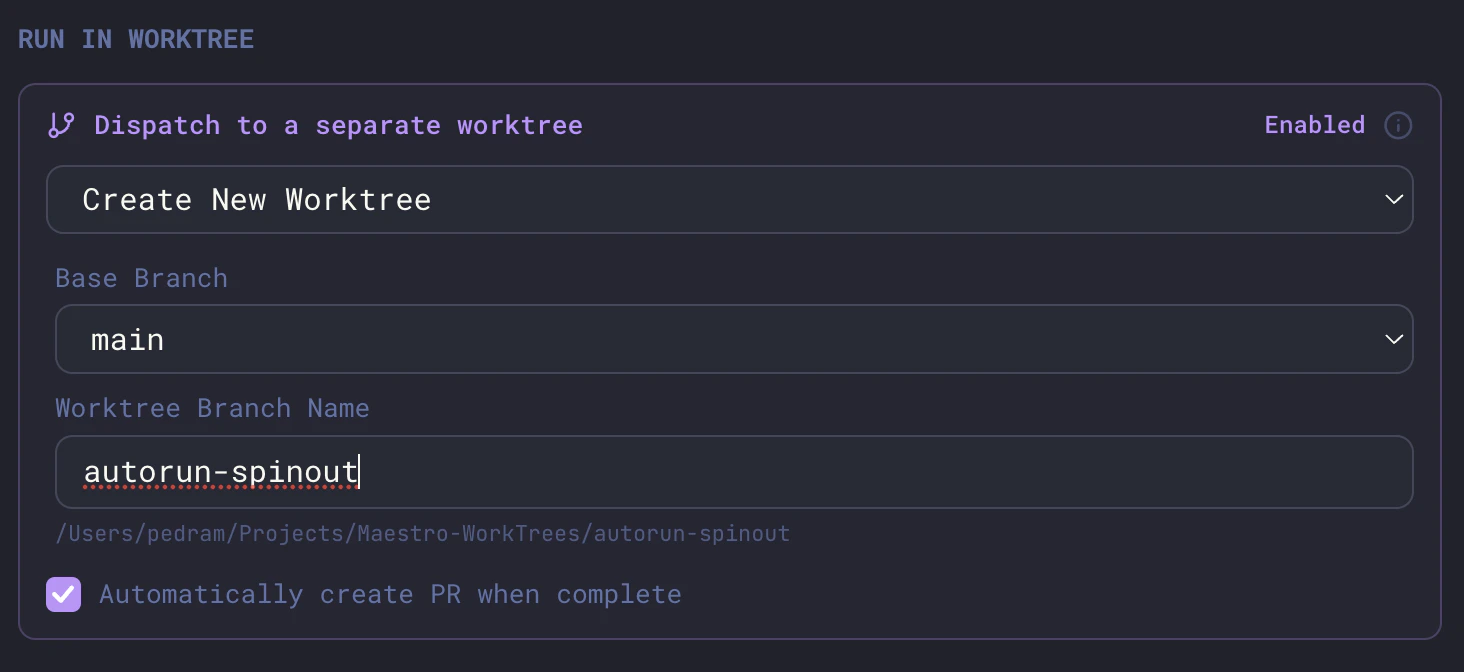The image size is (1464, 672).
Task: Open the info tooltip icon next to Enabled
Action: (1398, 125)
